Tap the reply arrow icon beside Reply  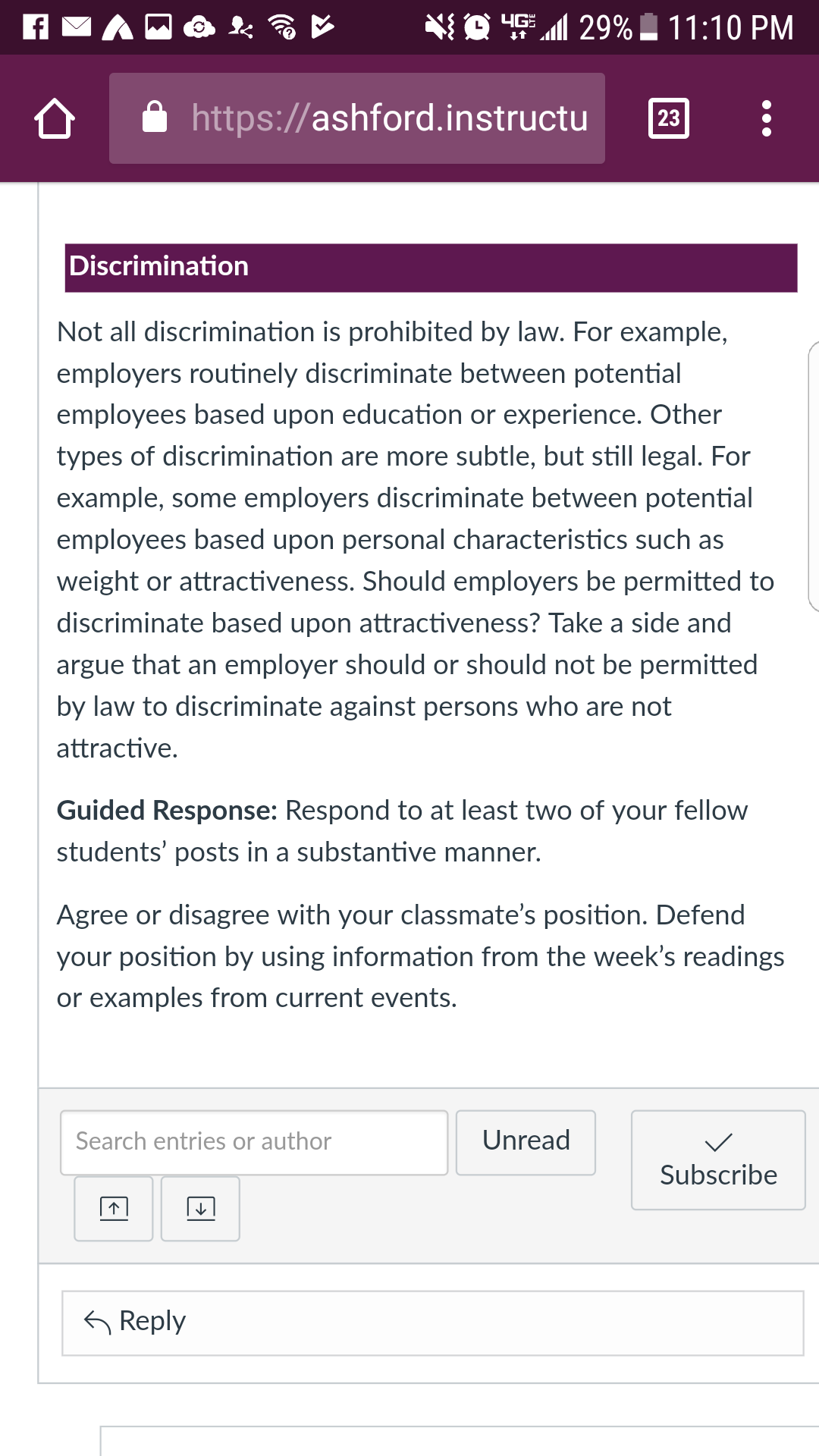(97, 1322)
